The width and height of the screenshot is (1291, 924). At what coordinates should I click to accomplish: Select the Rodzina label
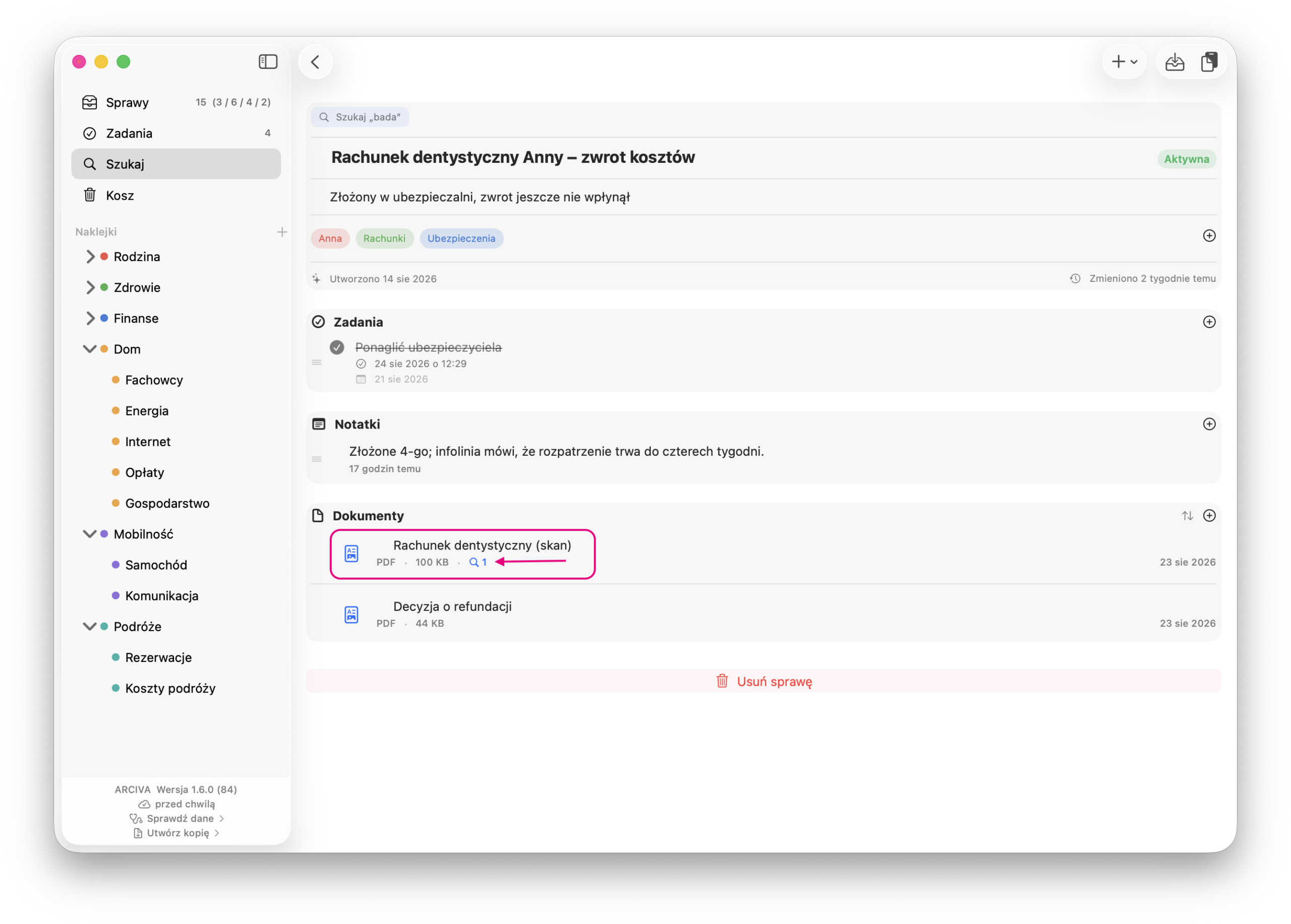click(x=137, y=257)
